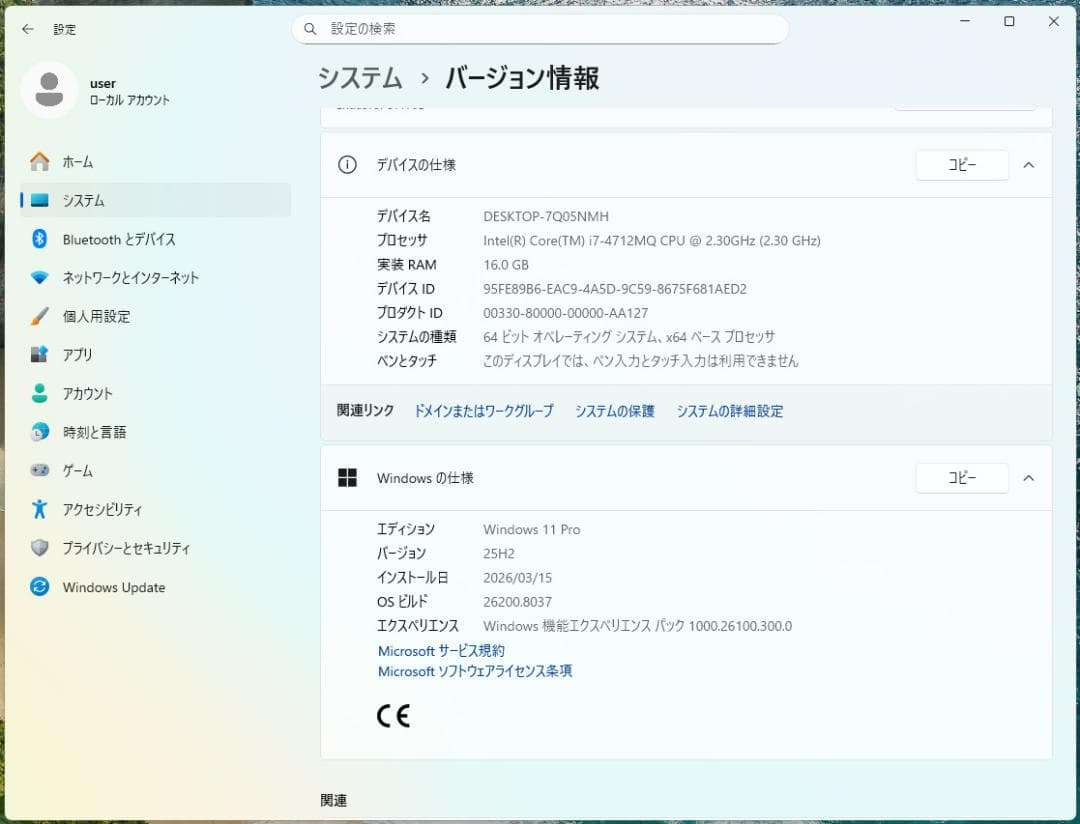1080x824 pixels.
Task: Open 時刻と言語 settings in sidebar
Action: coord(155,432)
